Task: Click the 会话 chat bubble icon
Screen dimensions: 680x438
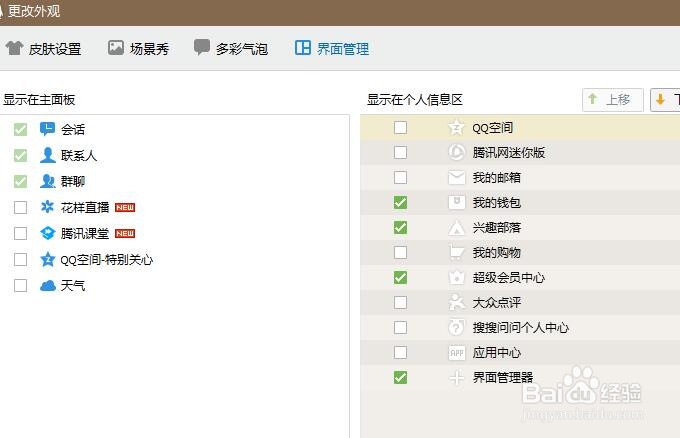Action: [x=47, y=129]
